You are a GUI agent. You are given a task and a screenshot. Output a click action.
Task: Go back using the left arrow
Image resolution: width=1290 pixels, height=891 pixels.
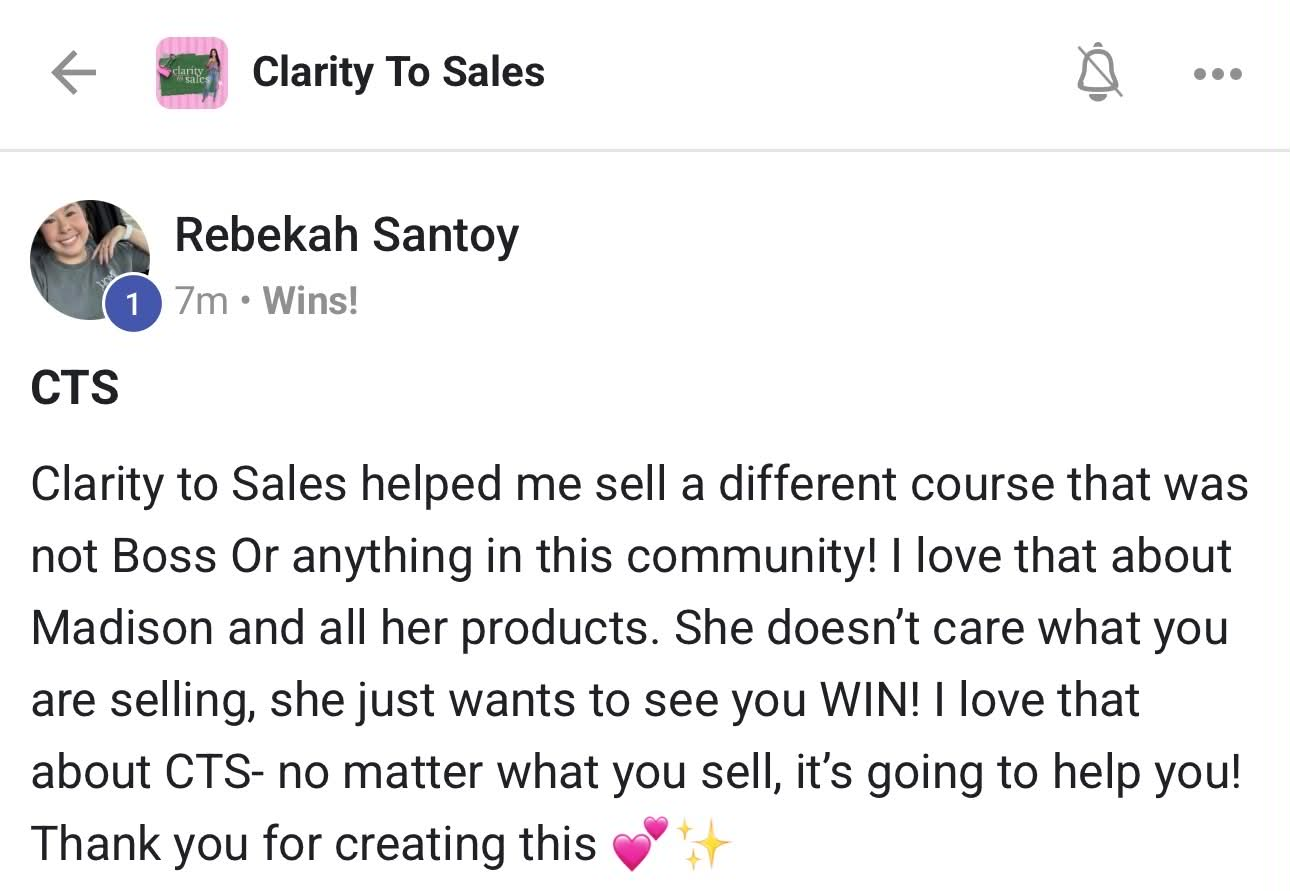[73, 73]
